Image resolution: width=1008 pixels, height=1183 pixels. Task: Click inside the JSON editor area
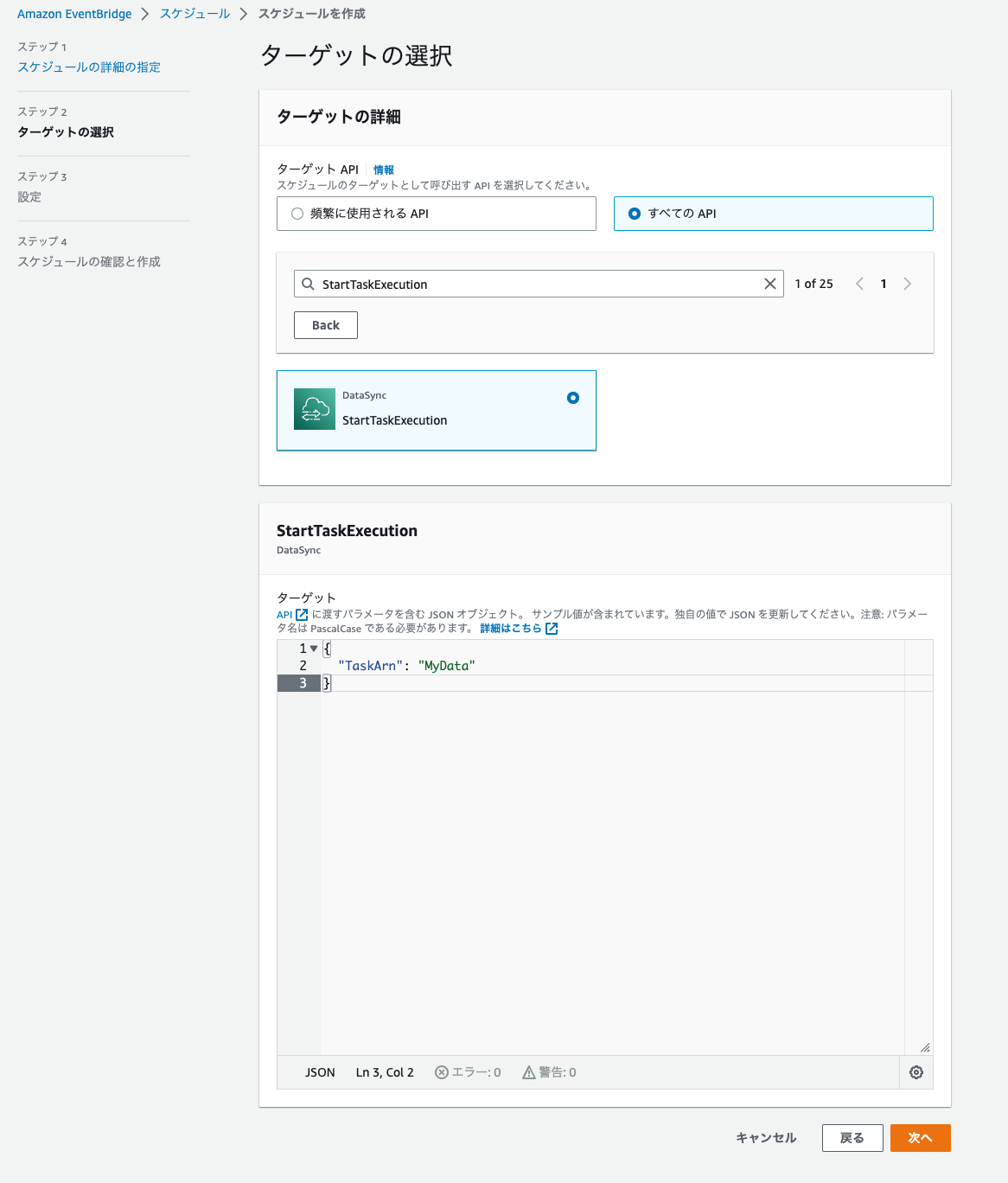point(605,822)
